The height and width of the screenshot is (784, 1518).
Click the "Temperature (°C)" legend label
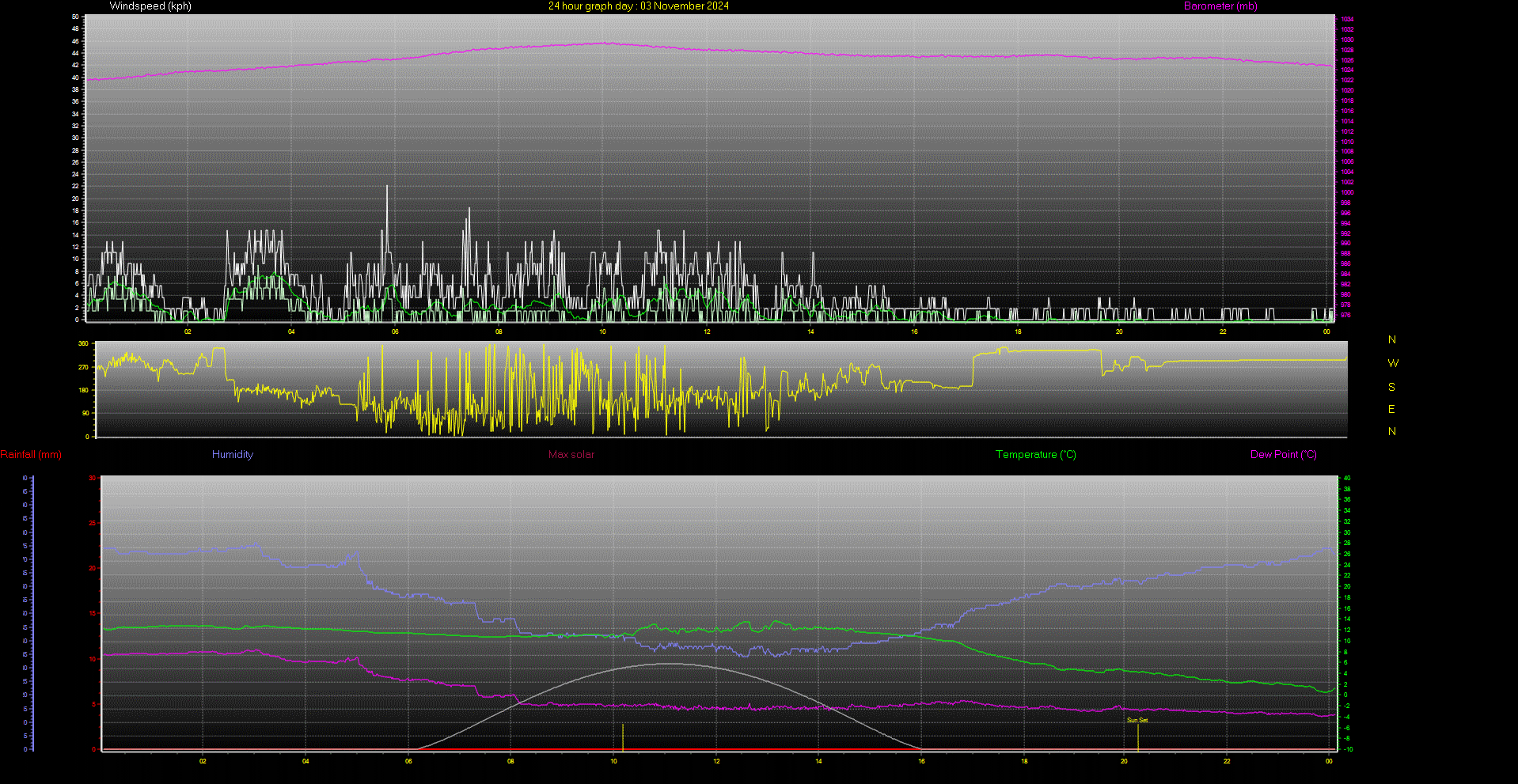(x=1036, y=455)
